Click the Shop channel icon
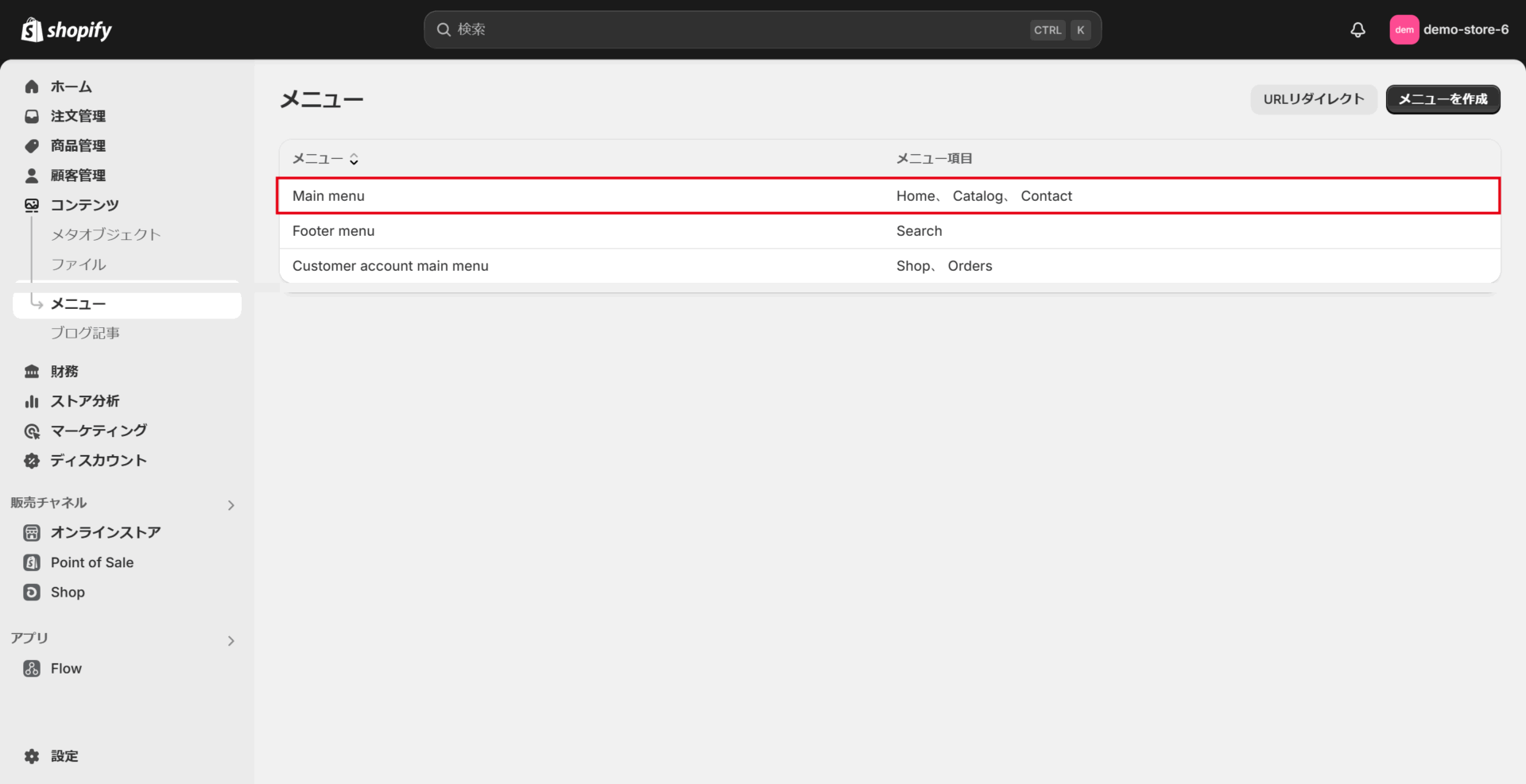 pyautogui.click(x=32, y=593)
